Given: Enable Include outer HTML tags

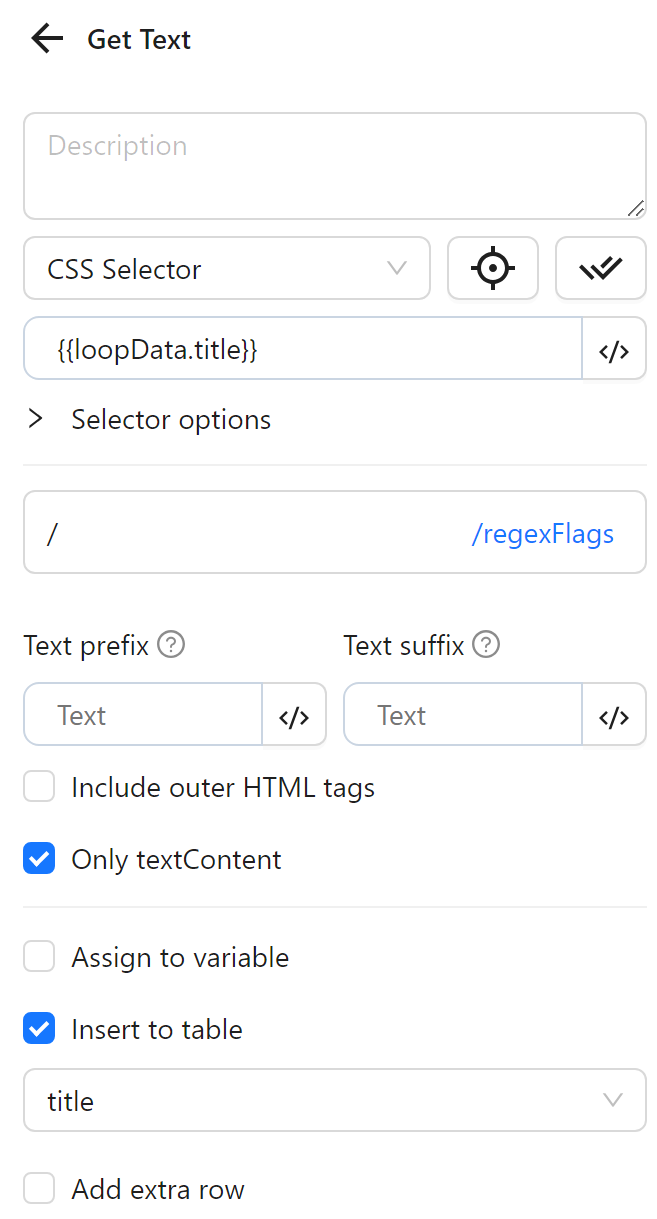Looking at the screenshot, I should click(x=38, y=786).
